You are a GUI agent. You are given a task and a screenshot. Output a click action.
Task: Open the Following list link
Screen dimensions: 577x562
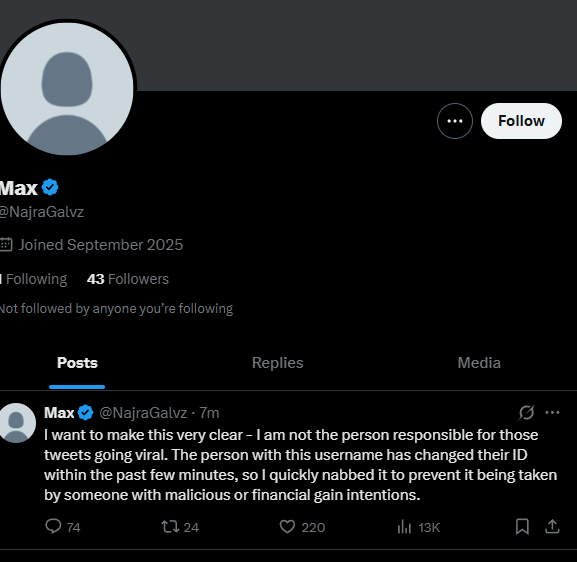[x=33, y=279]
